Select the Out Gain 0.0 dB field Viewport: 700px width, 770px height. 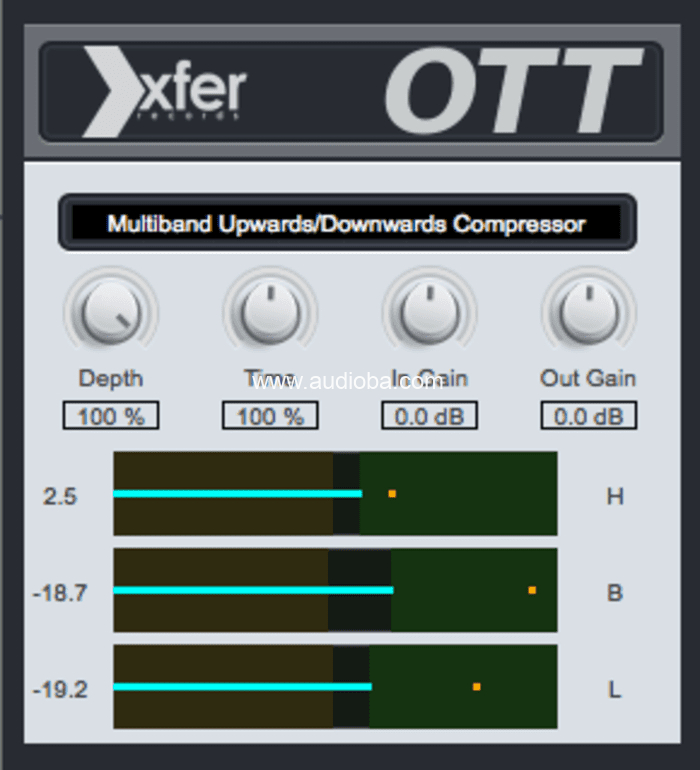point(589,416)
